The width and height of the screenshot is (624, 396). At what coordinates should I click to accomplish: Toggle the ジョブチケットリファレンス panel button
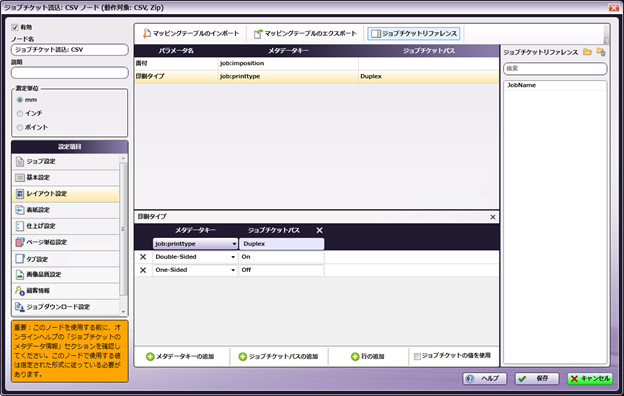pyautogui.click(x=414, y=33)
